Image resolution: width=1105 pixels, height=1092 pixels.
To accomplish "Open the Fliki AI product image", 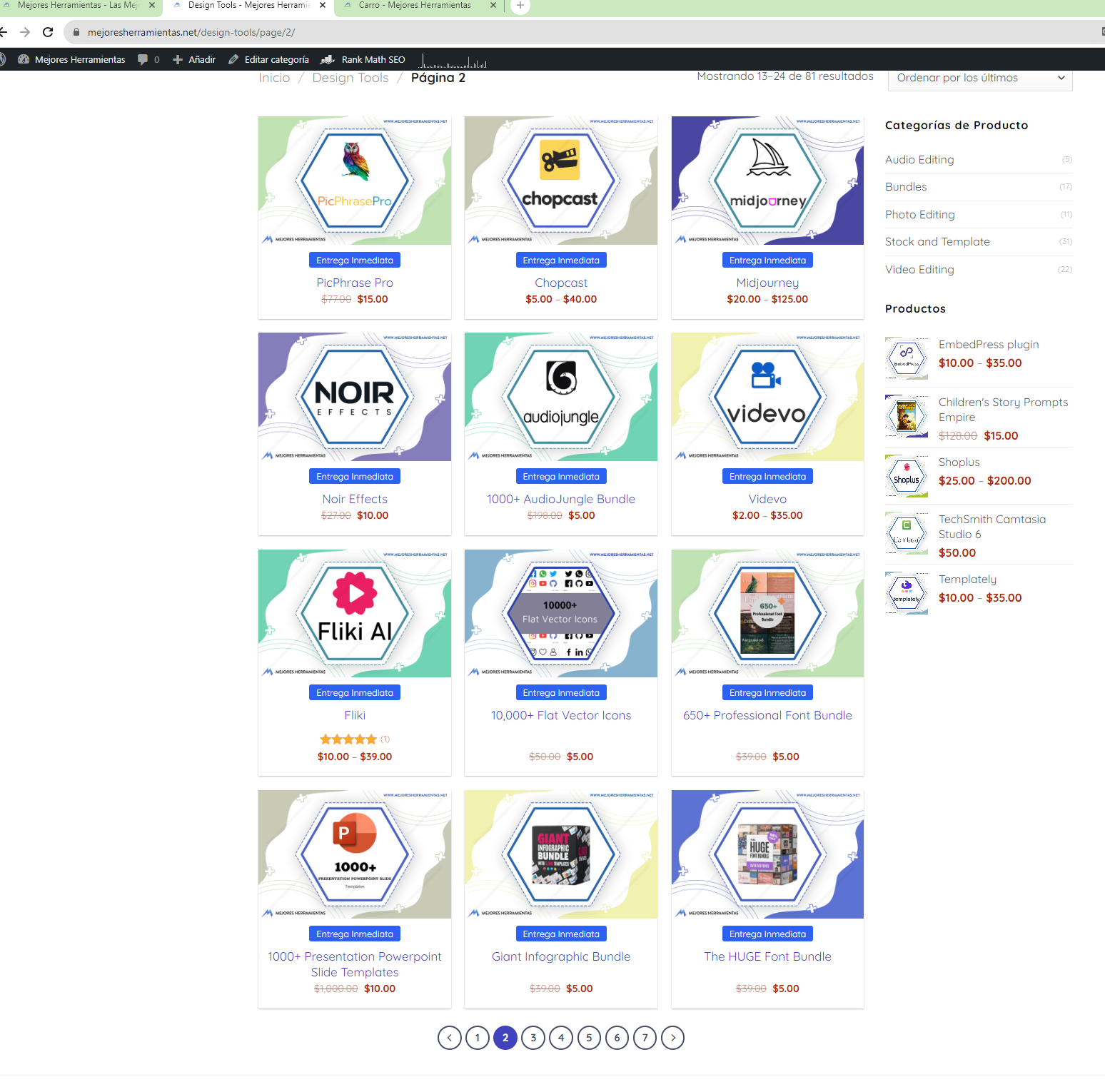I will (355, 613).
